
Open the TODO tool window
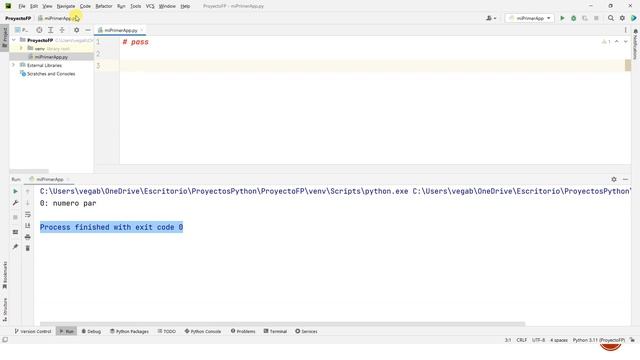tap(167, 331)
